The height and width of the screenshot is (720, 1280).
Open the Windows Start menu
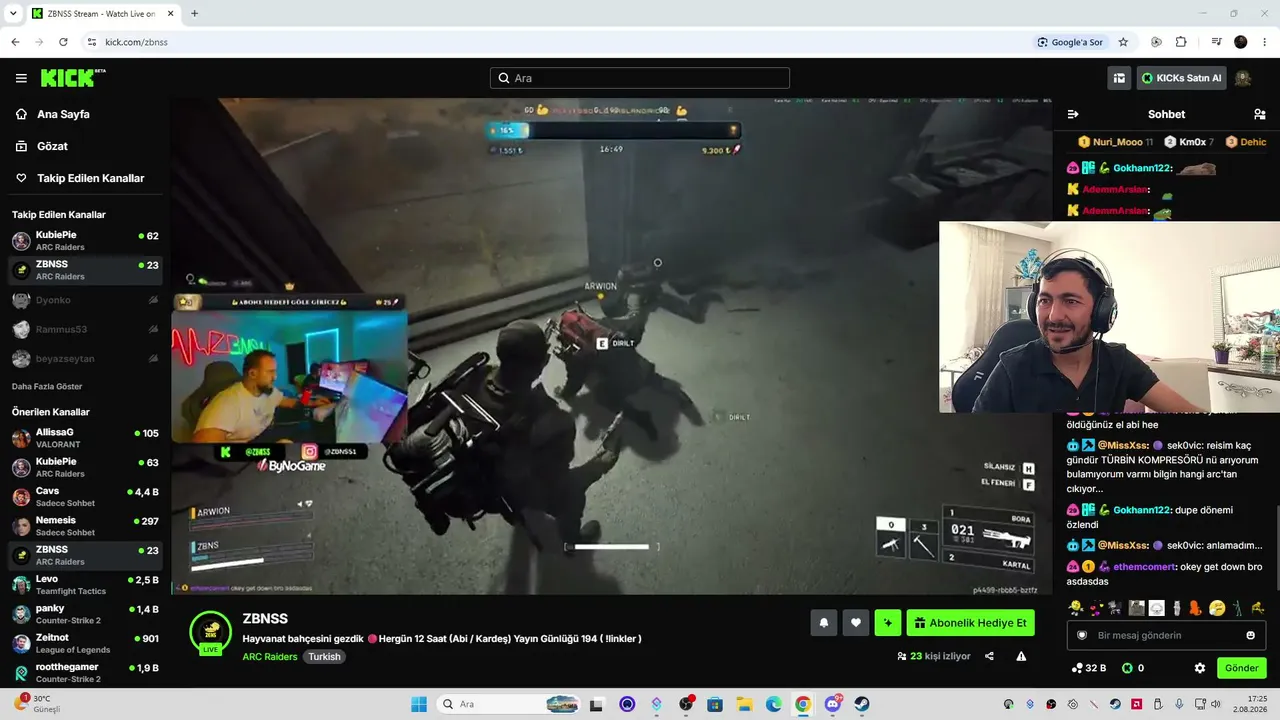click(418, 704)
